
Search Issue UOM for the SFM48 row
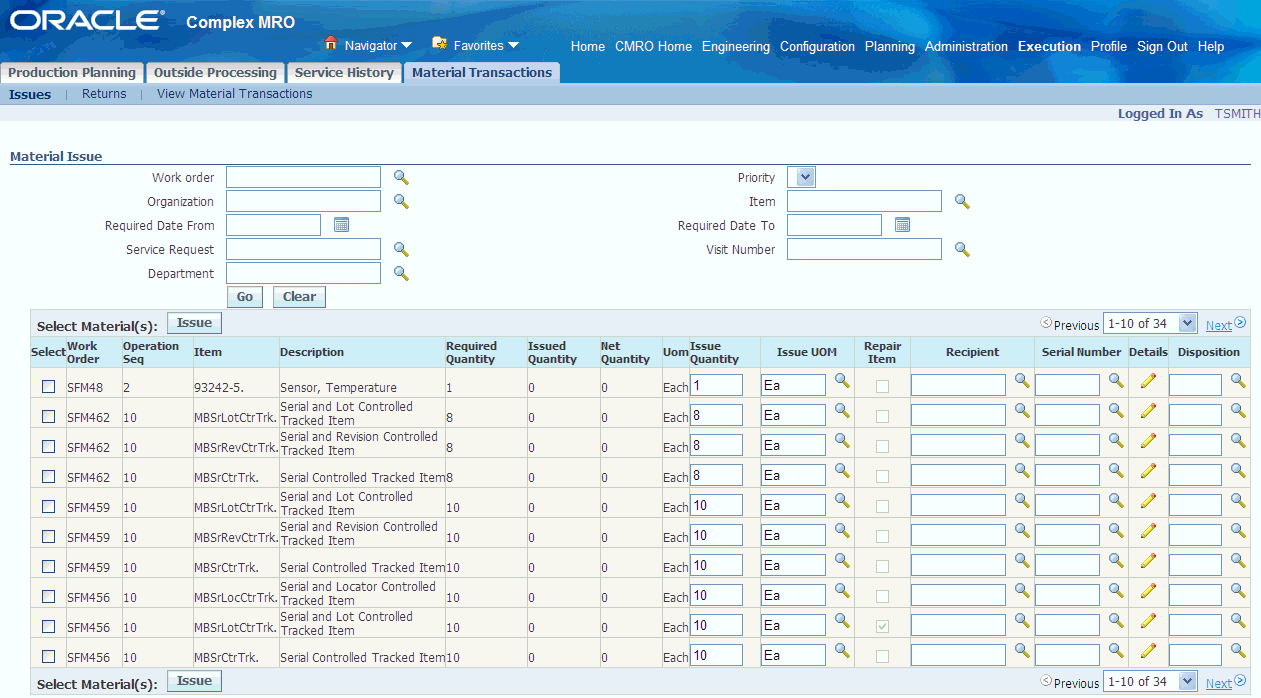coord(842,381)
